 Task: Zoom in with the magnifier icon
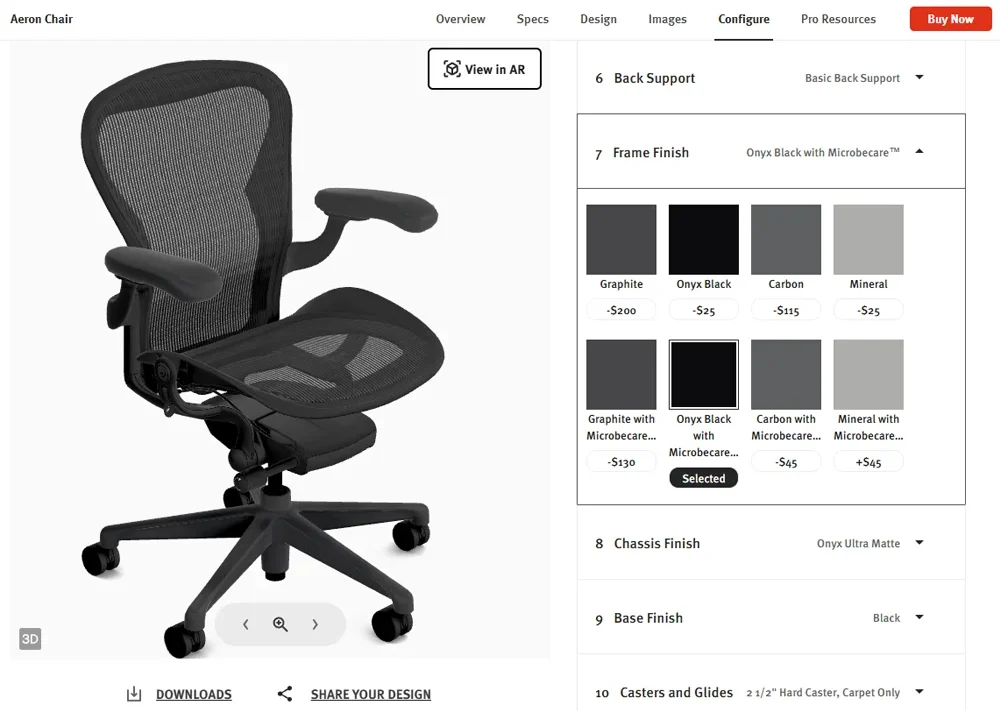(280, 624)
